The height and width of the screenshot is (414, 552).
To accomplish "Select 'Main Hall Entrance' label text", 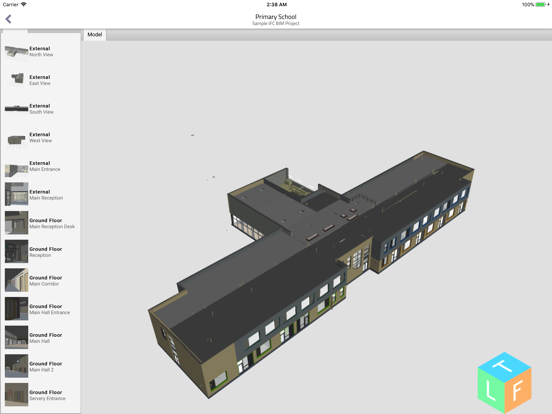I will 50,313.
